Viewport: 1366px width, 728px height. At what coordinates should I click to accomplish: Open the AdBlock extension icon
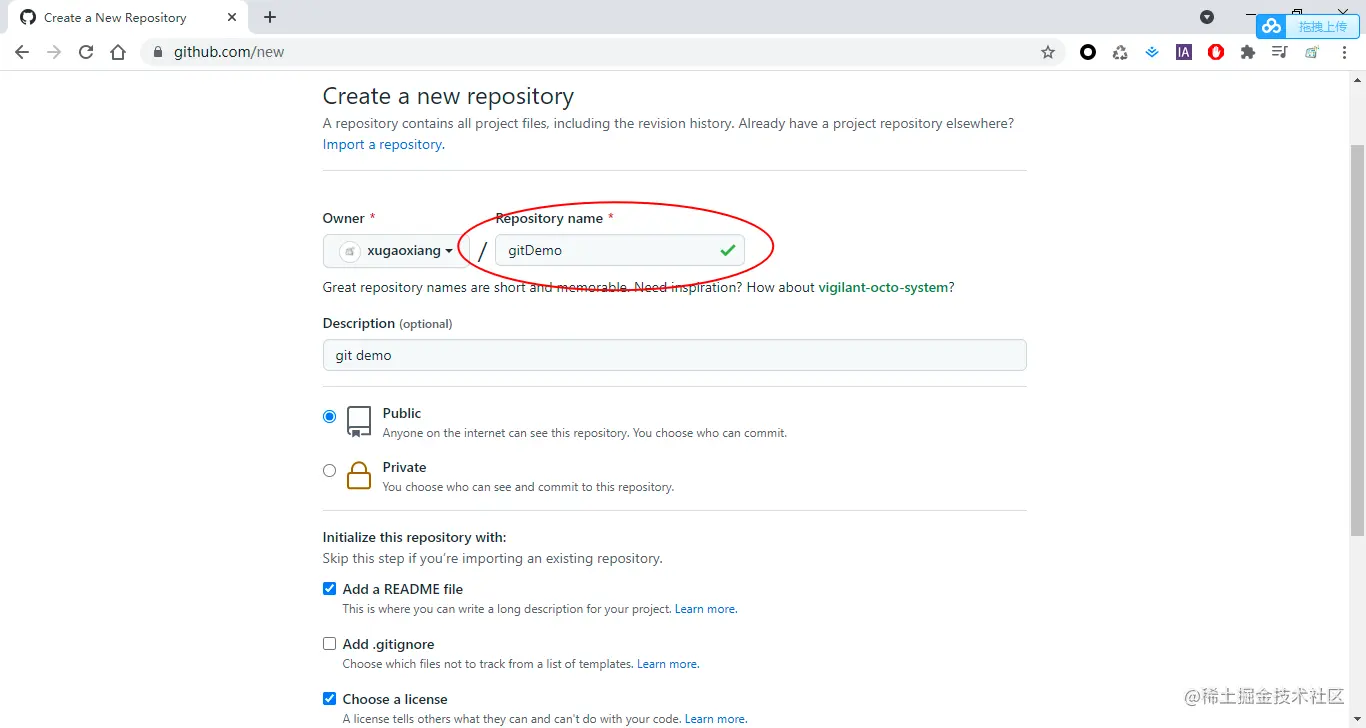click(1216, 52)
